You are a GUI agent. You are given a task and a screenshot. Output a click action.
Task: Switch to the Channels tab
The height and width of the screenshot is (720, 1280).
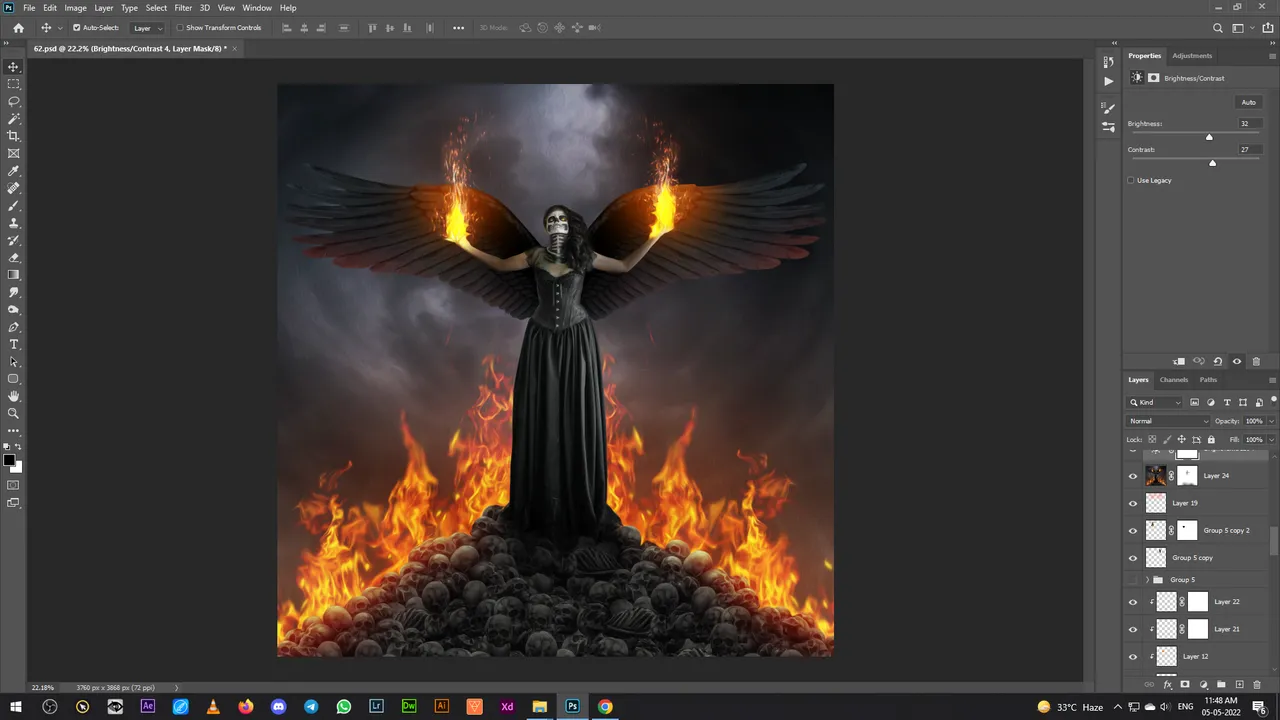click(1174, 380)
